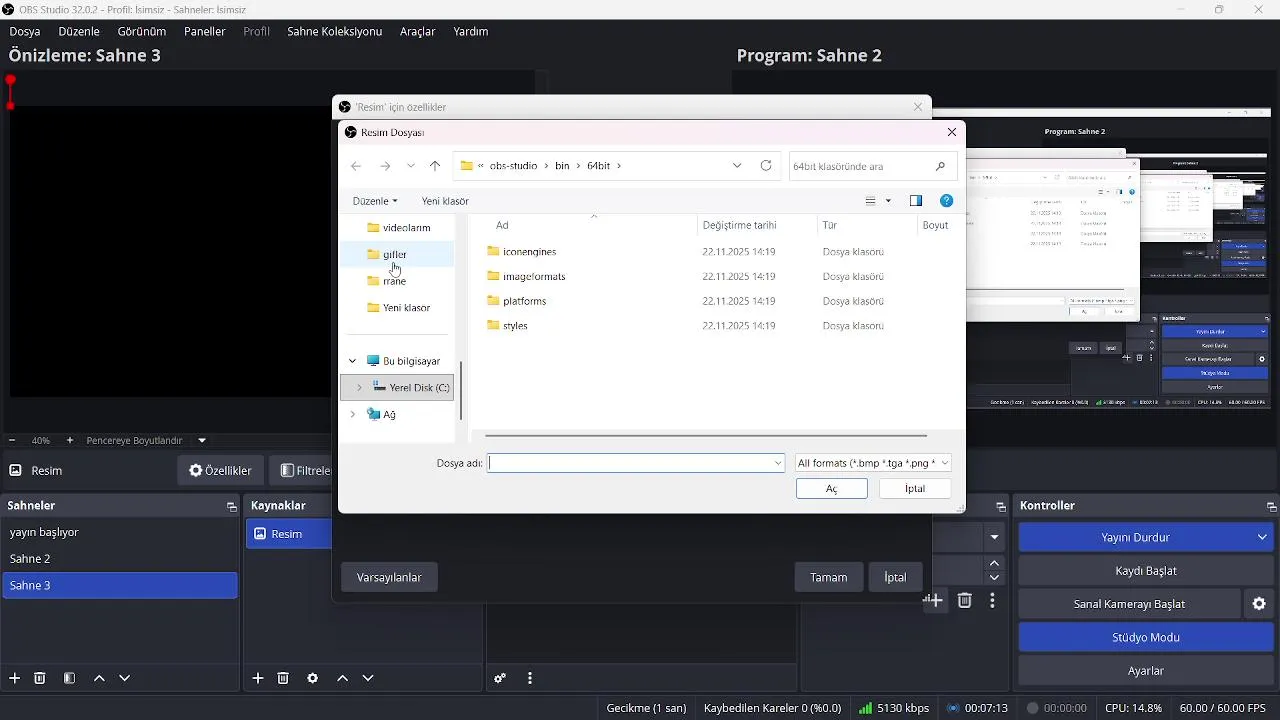Add a scene transition with plus
Screen dimensions: 1280x720
pos(936,601)
